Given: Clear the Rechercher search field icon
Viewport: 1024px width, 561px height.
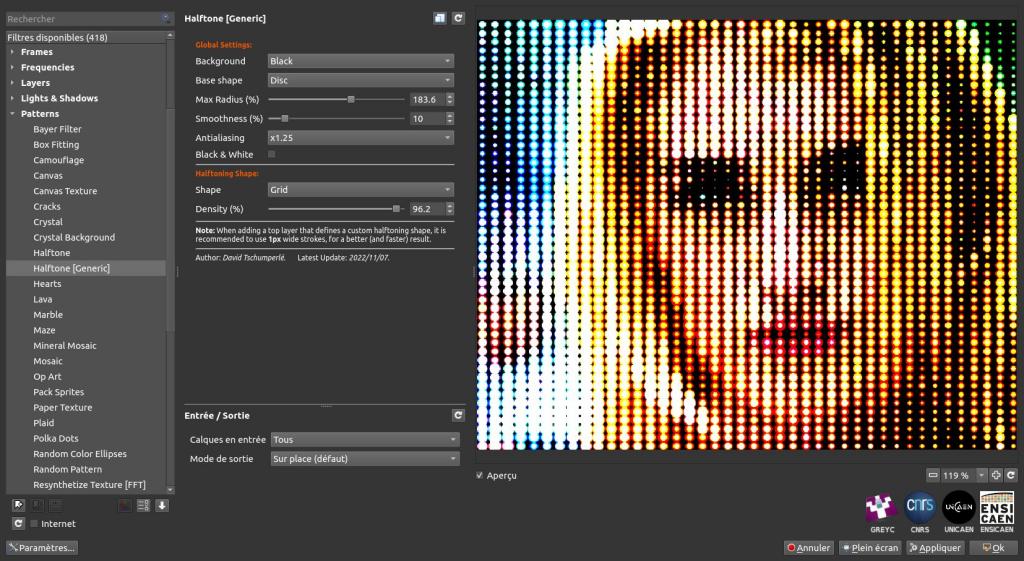Looking at the screenshot, I should [x=167, y=19].
